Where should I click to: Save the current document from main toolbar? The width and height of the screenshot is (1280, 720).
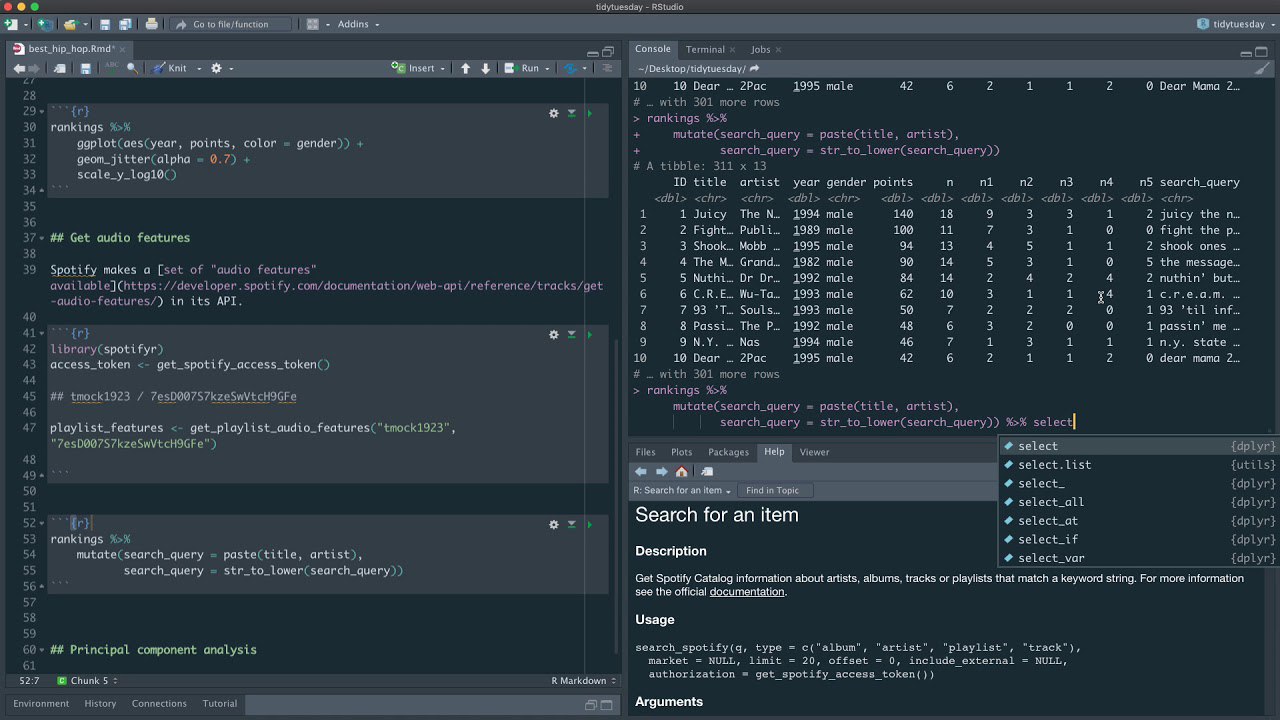coord(105,24)
